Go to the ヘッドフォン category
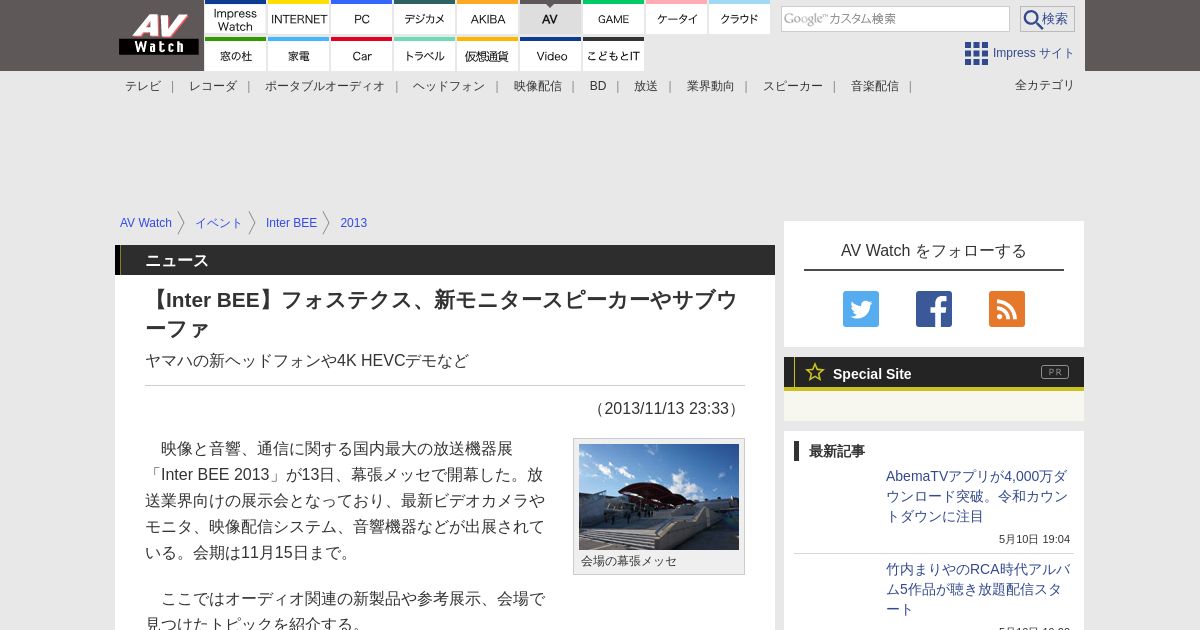Image resolution: width=1200 pixels, height=630 pixels. coord(449,86)
